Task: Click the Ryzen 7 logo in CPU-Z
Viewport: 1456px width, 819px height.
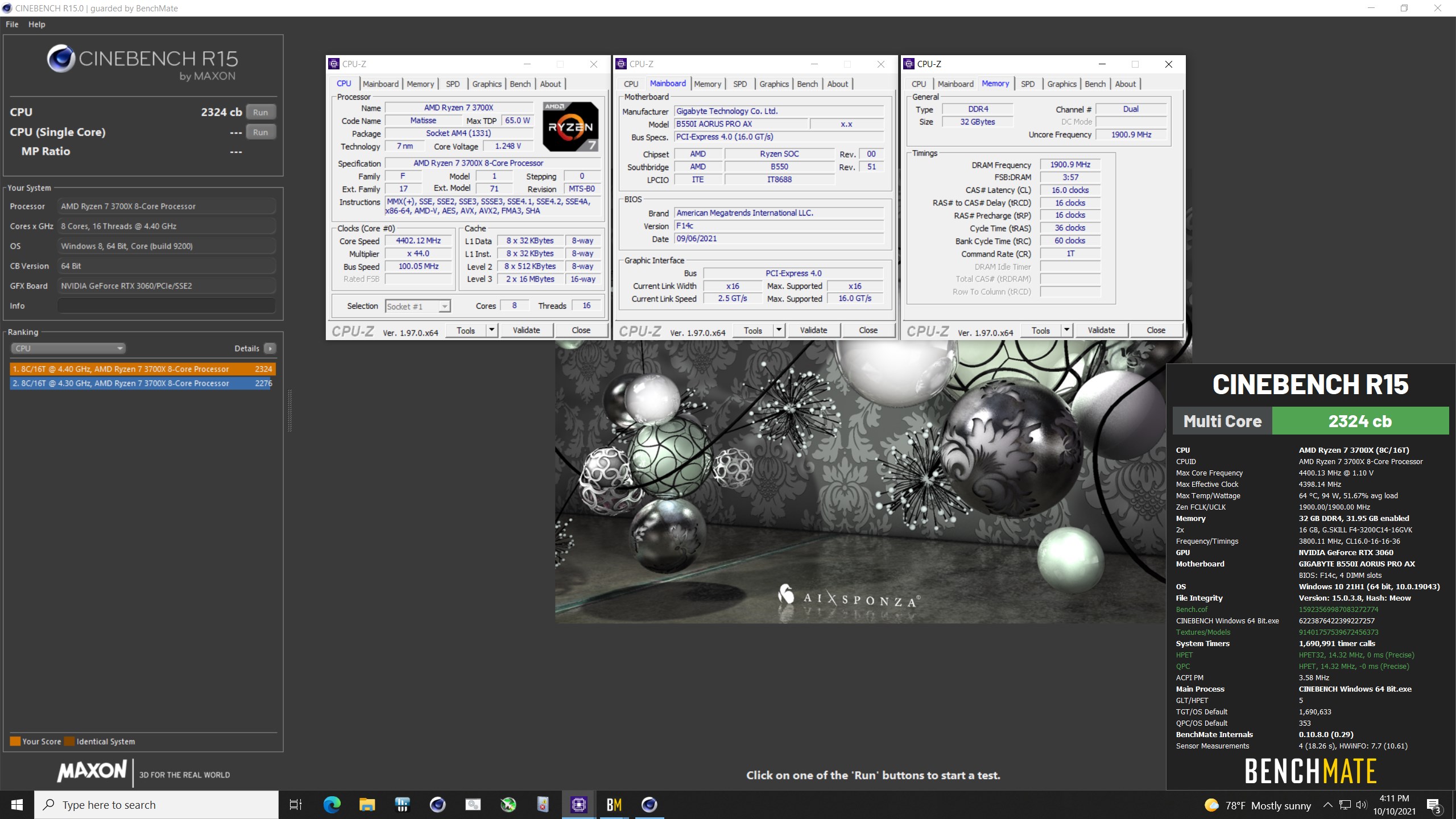Action: pos(570,126)
